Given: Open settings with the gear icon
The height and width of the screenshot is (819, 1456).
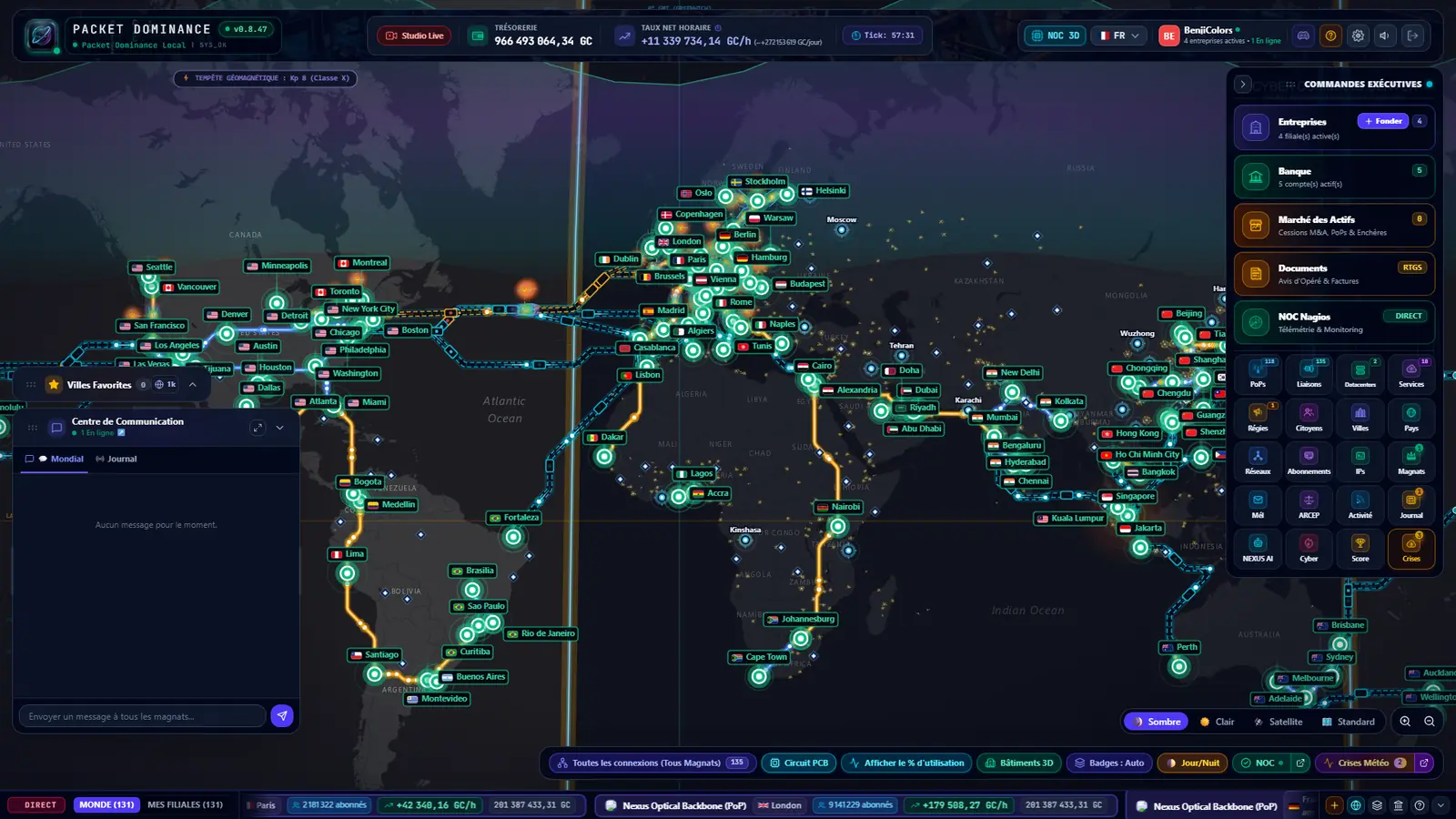Looking at the screenshot, I should point(1358,35).
